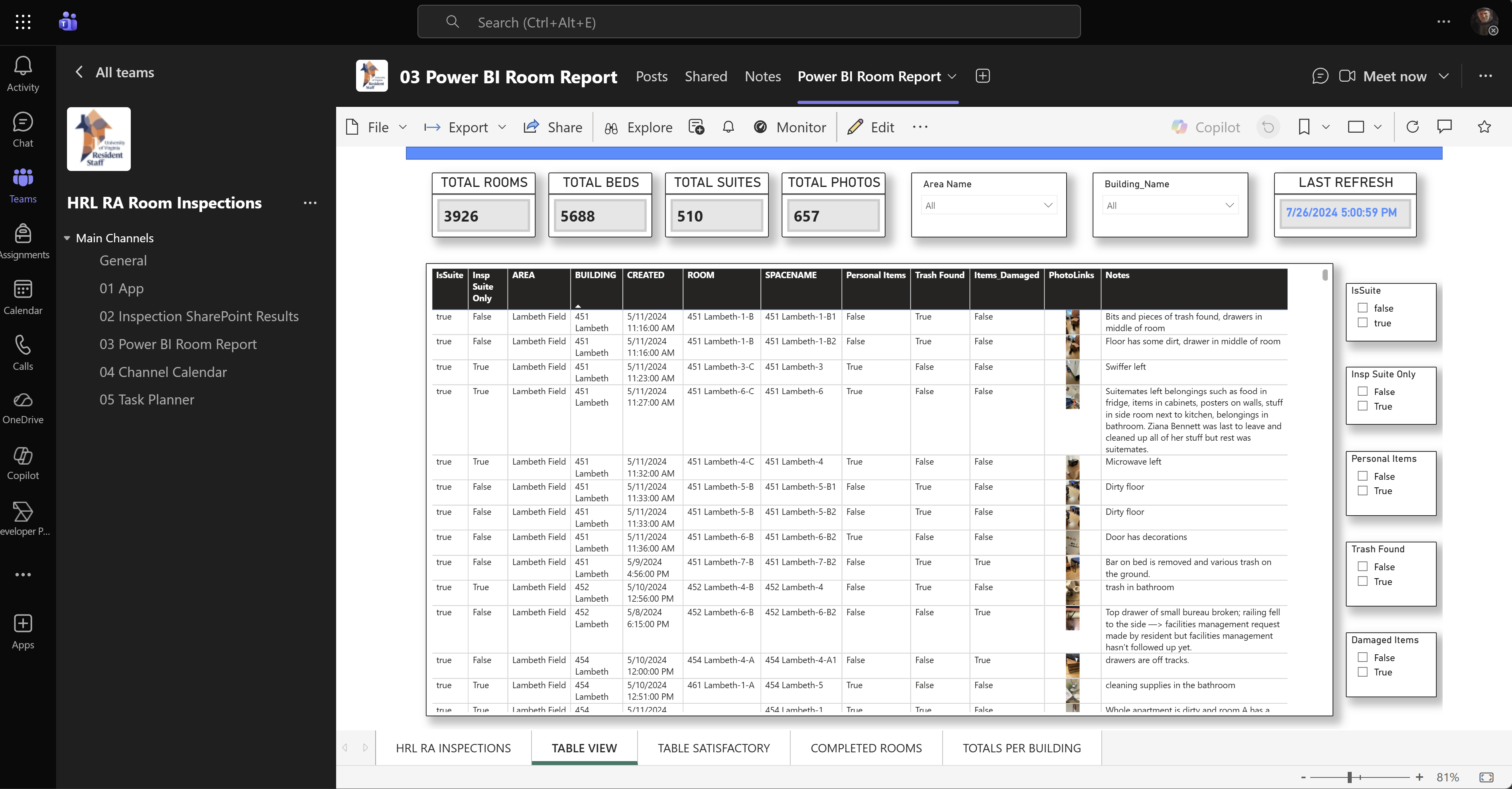Switch to the Shared tab
The width and height of the screenshot is (1512, 789).
pos(706,76)
